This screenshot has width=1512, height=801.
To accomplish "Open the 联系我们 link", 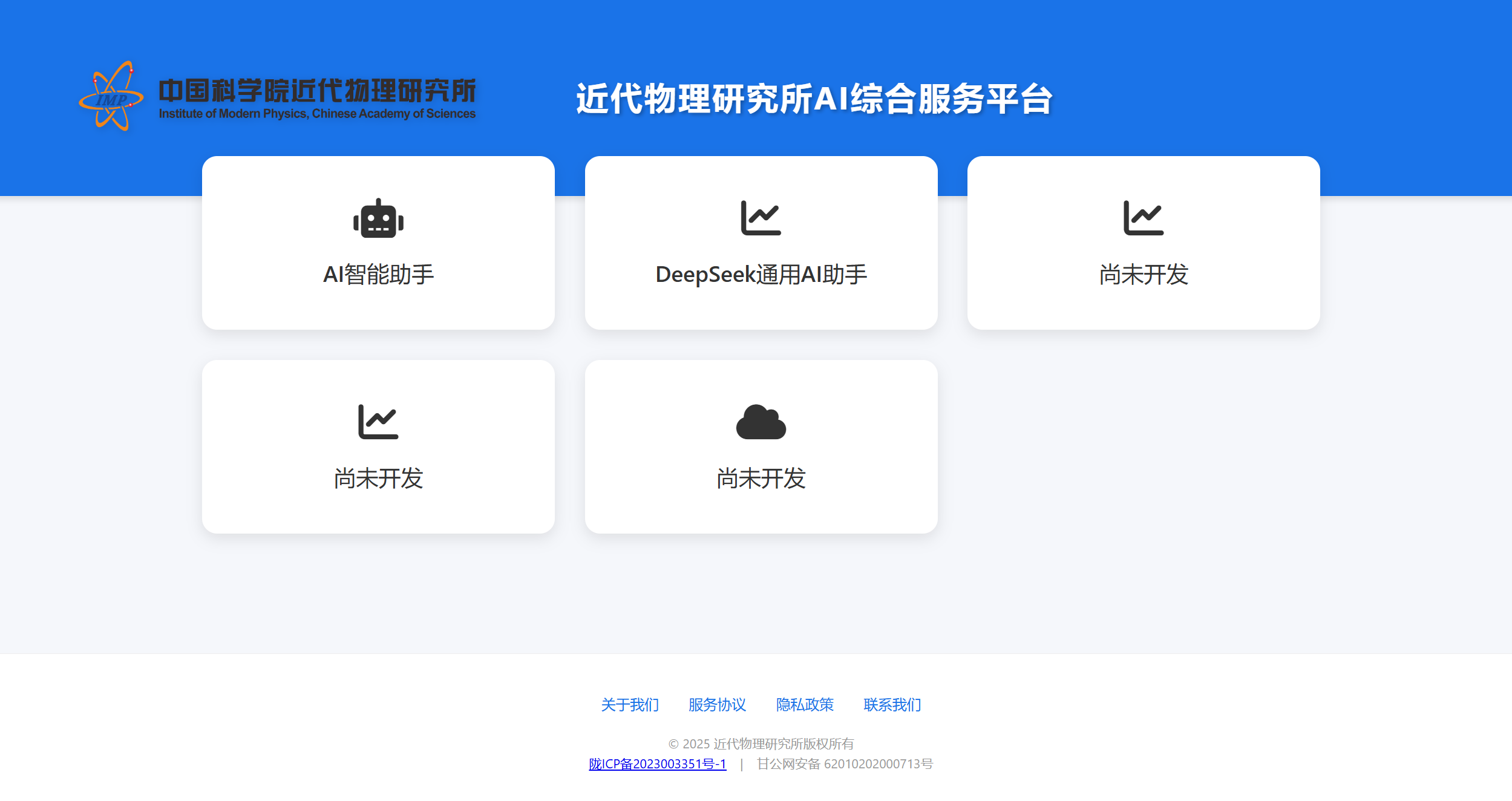I will point(892,705).
